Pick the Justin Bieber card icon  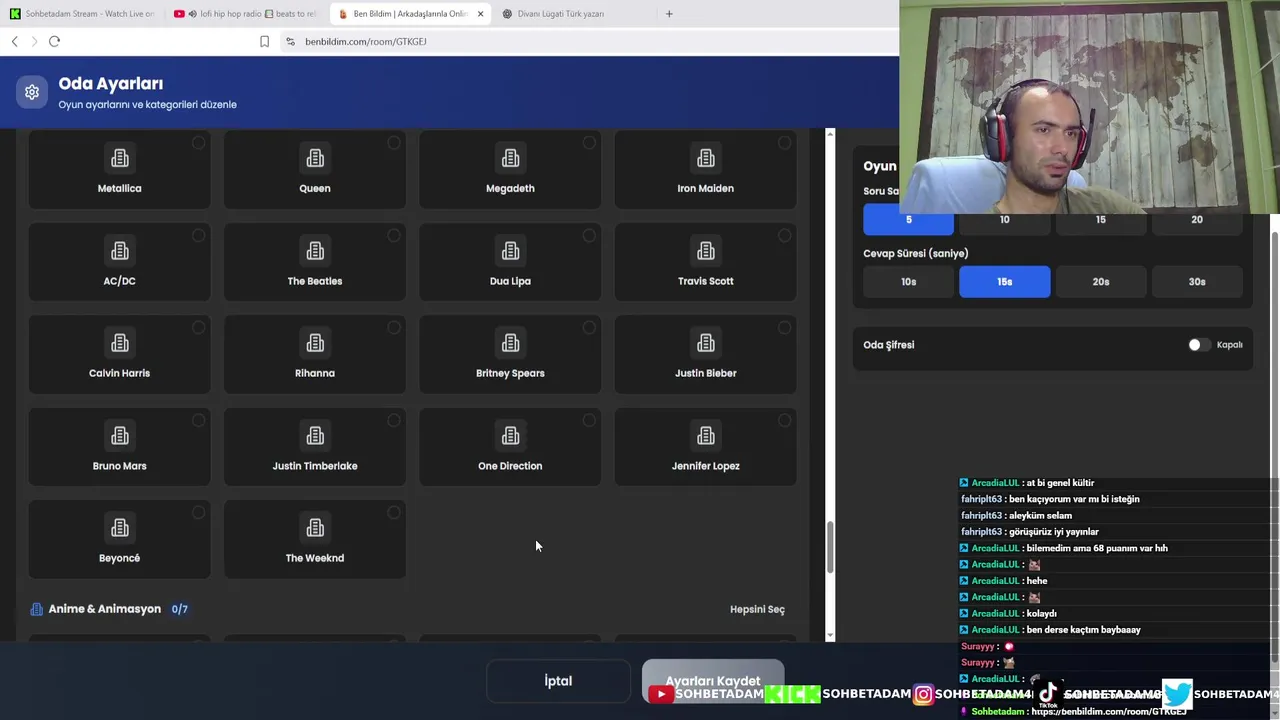pos(706,344)
